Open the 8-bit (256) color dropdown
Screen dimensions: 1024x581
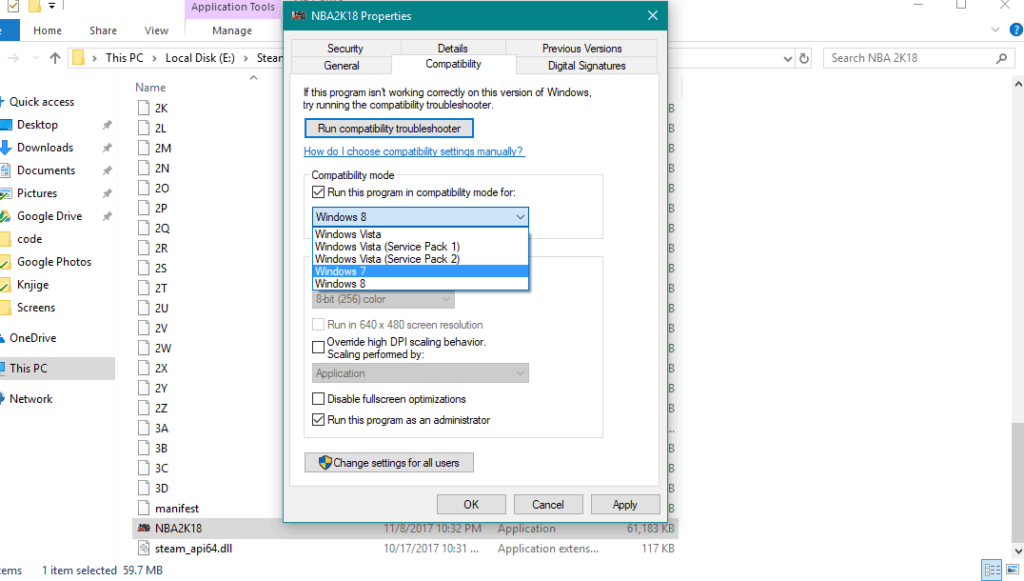383,300
